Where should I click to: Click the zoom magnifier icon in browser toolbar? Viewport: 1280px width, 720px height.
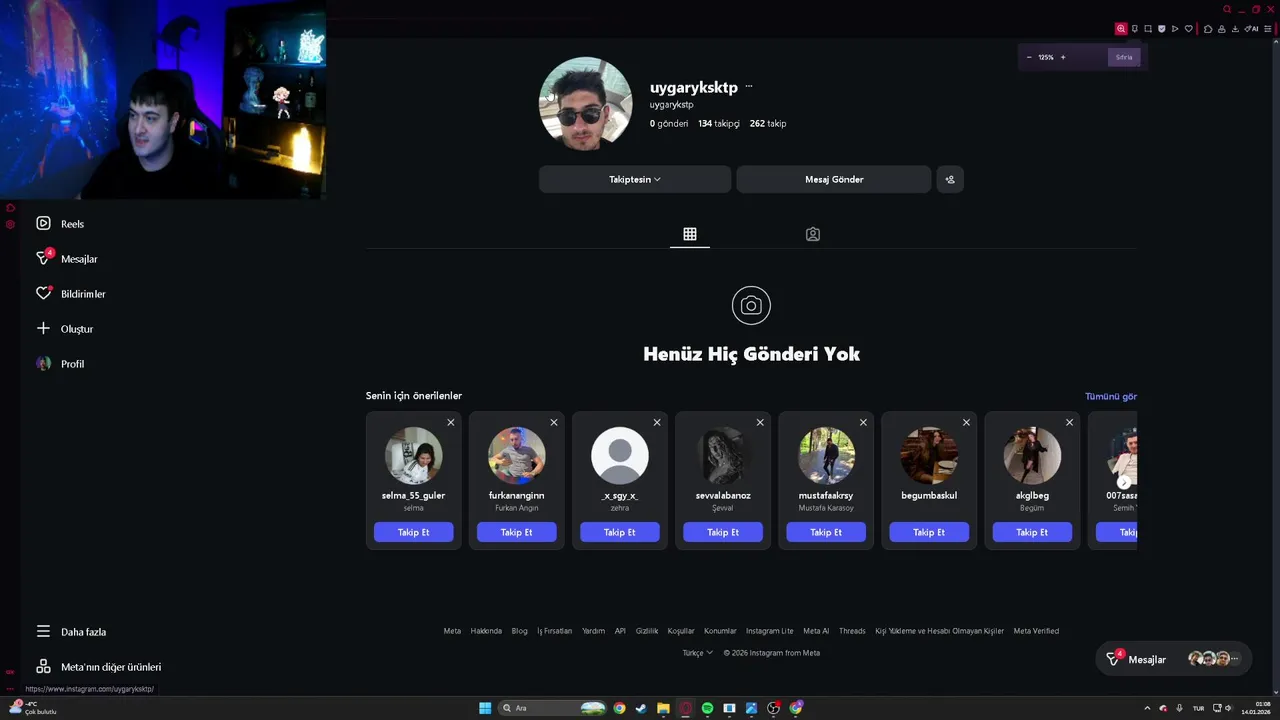tap(1121, 29)
